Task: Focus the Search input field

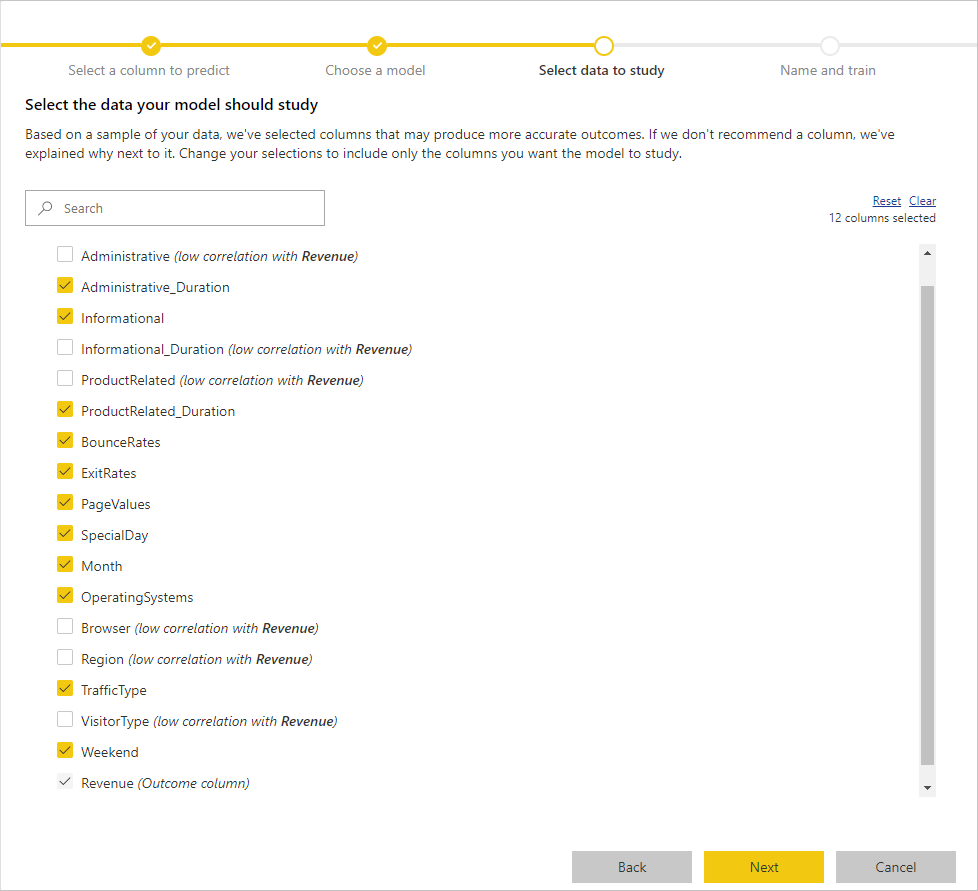Action: click(175, 208)
